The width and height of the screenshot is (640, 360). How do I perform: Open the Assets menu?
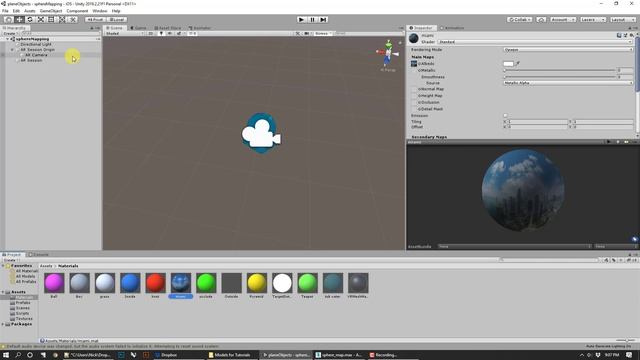[x=30, y=11]
